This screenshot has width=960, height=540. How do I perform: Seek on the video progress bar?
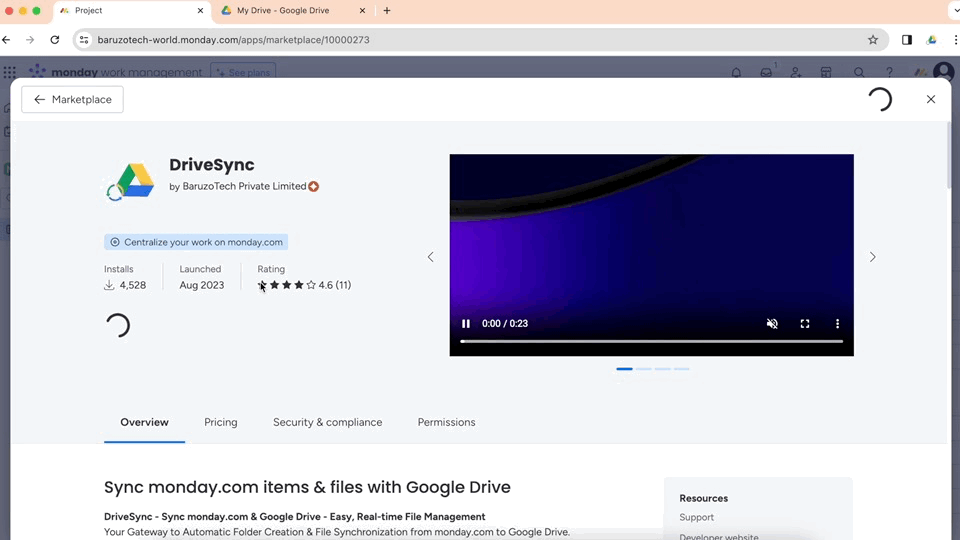pos(651,341)
